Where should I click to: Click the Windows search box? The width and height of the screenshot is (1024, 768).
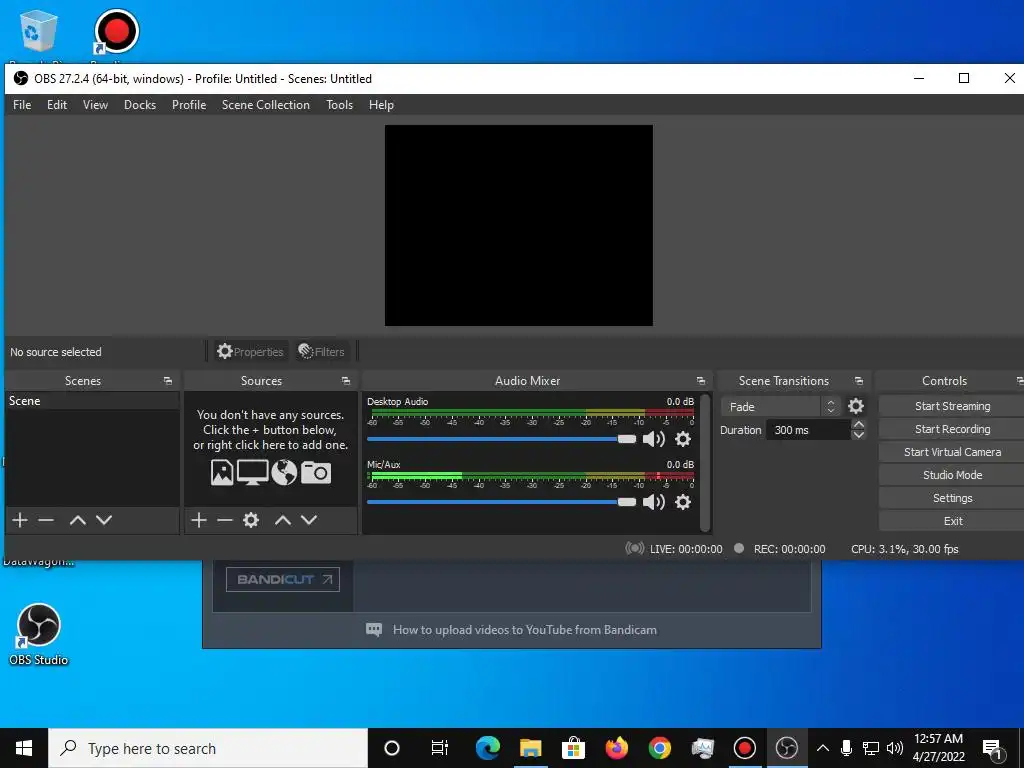point(208,748)
